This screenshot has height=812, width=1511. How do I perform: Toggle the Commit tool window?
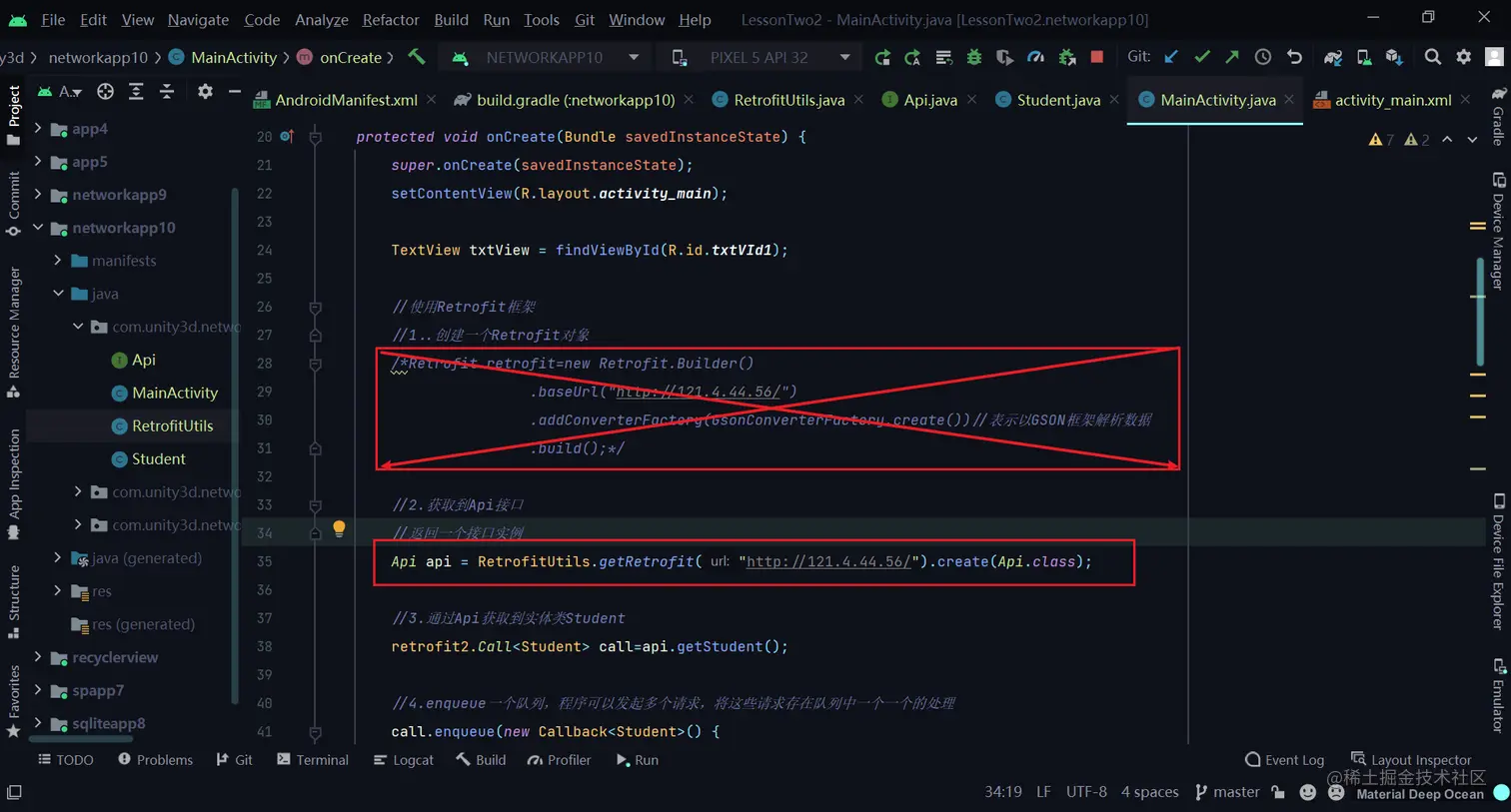(x=13, y=204)
